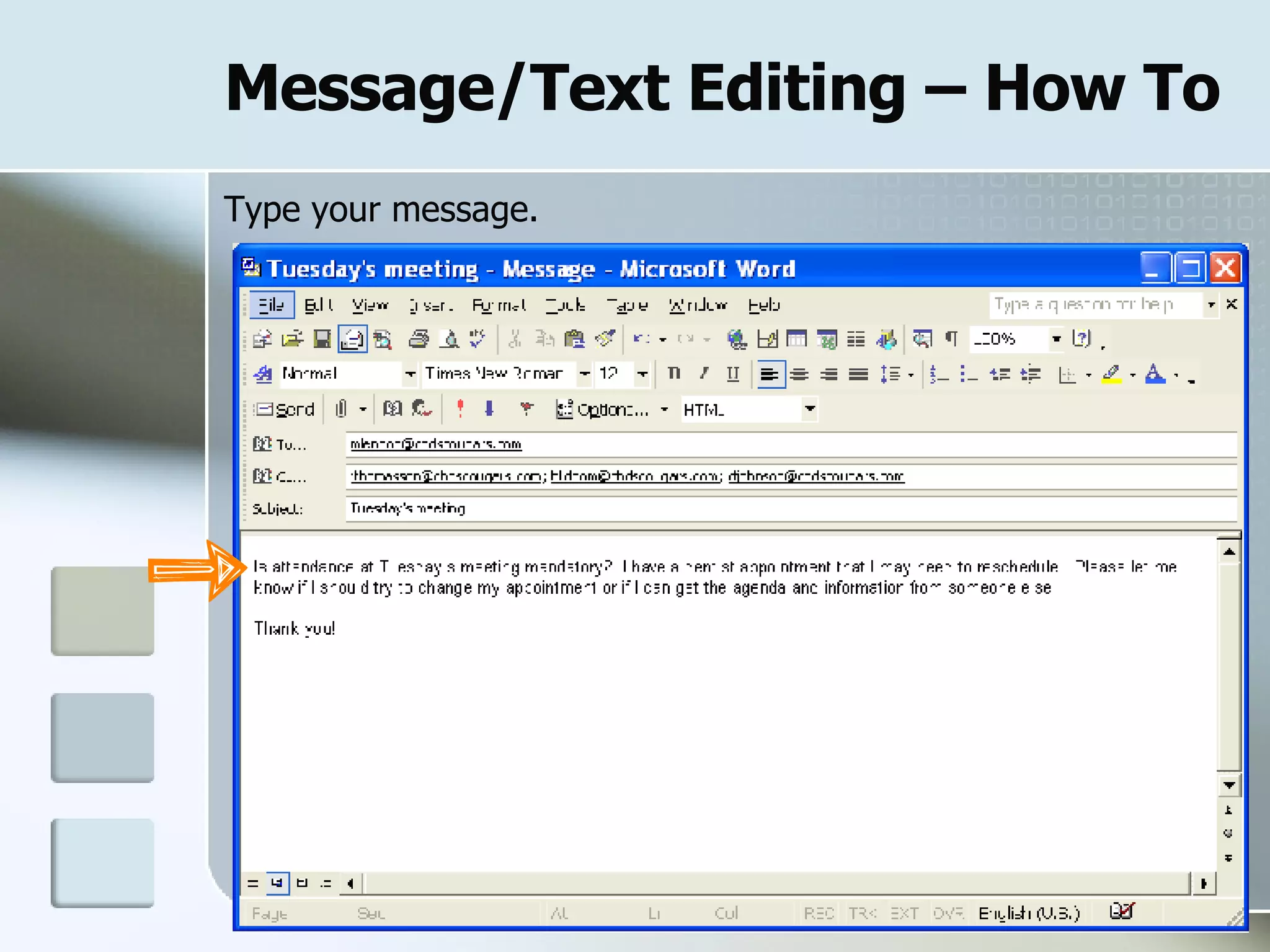This screenshot has width=1270, height=952.
Task: Open the Insert menu
Action: (x=430, y=305)
